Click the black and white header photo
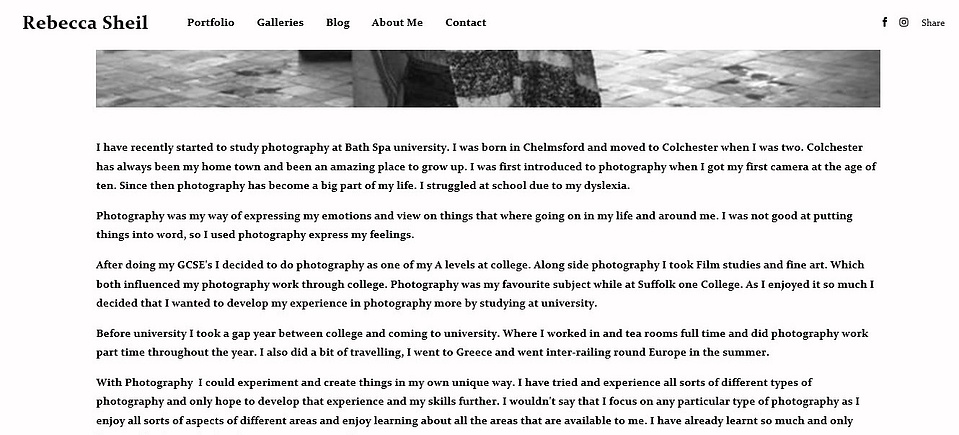This screenshot has width=959, height=435. click(x=488, y=78)
